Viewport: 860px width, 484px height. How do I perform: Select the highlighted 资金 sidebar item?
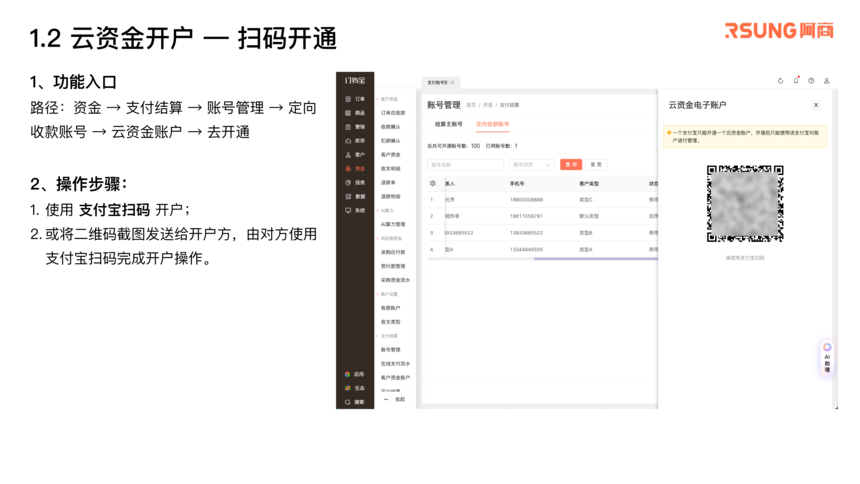355,169
